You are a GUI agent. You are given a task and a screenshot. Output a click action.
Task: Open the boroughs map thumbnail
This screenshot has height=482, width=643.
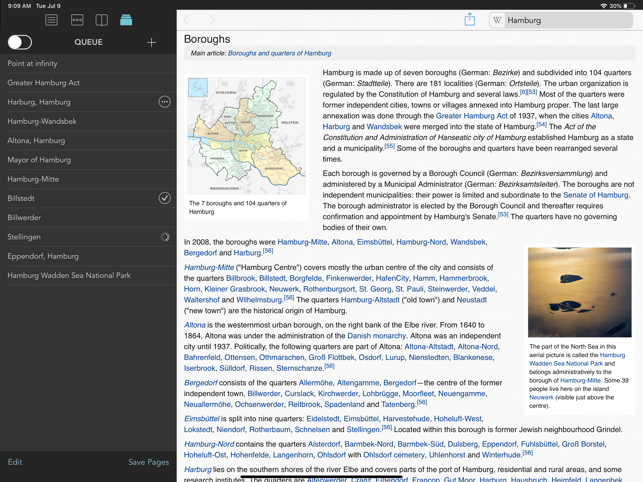coord(246,136)
